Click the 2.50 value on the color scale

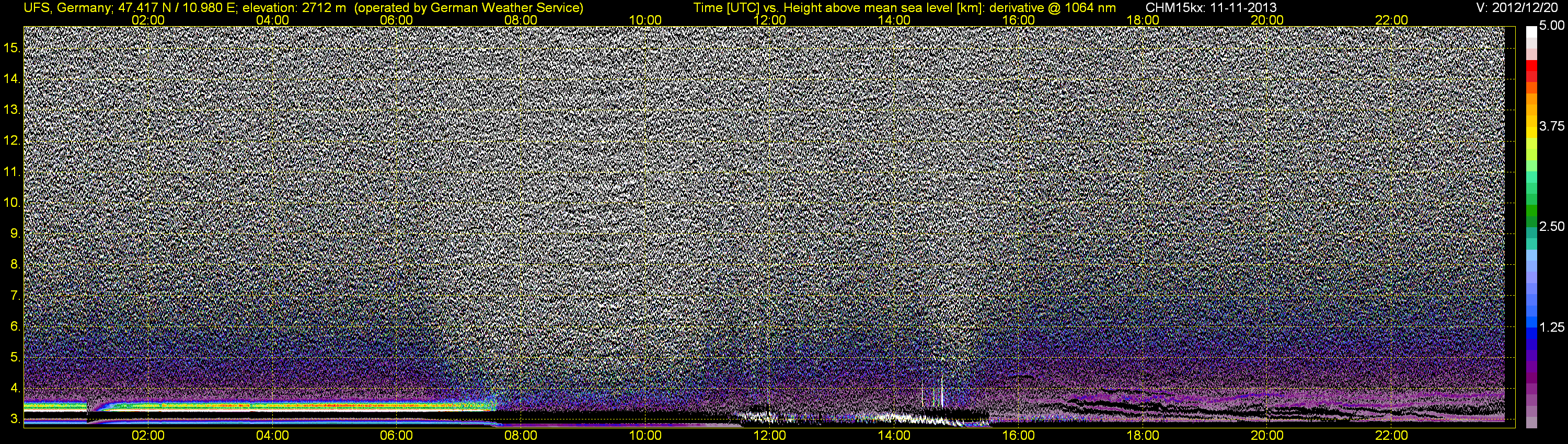click(1552, 226)
